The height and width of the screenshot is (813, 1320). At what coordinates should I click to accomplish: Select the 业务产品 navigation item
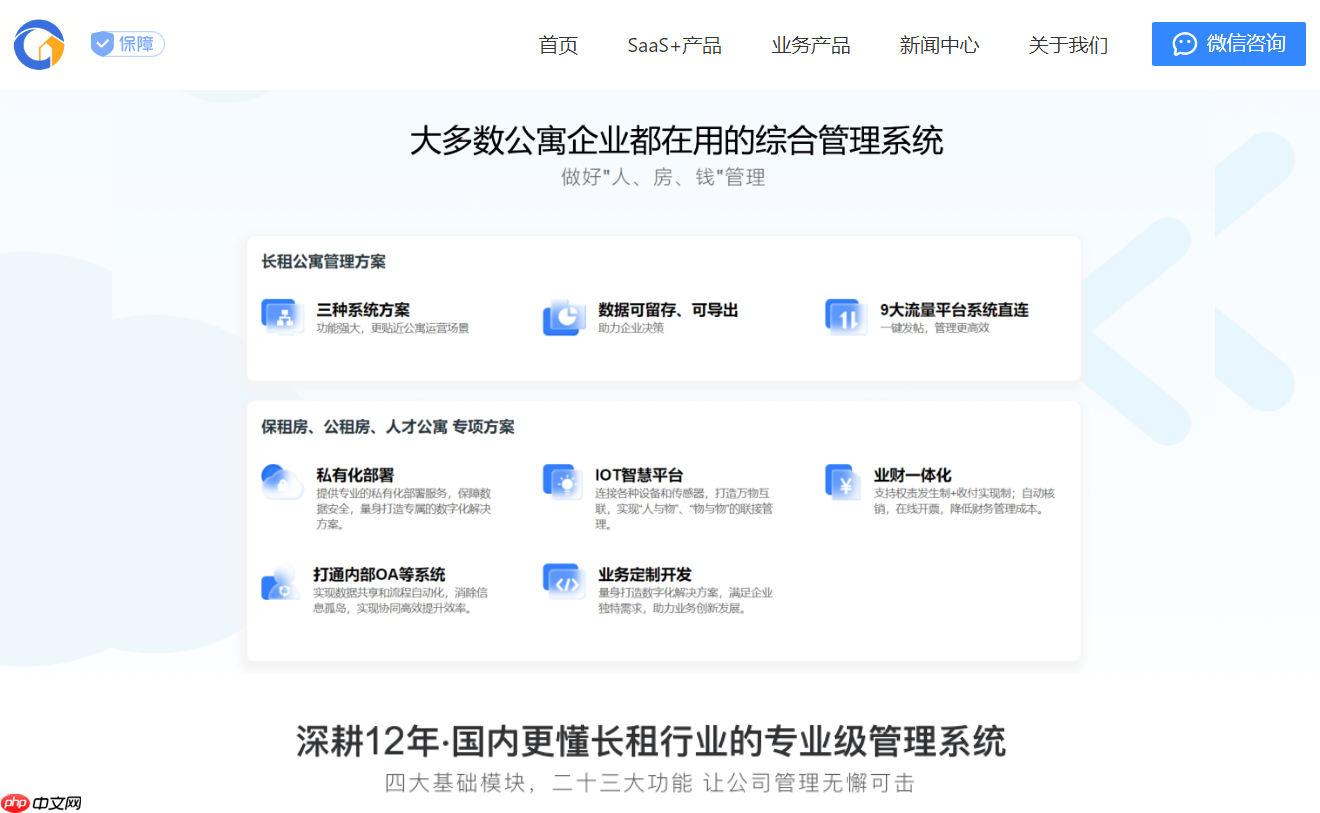point(811,45)
